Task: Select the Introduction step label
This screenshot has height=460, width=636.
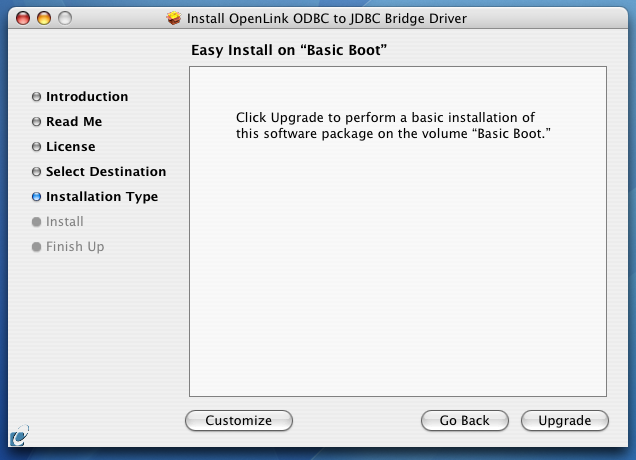Action: pyautogui.click(x=87, y=97)
